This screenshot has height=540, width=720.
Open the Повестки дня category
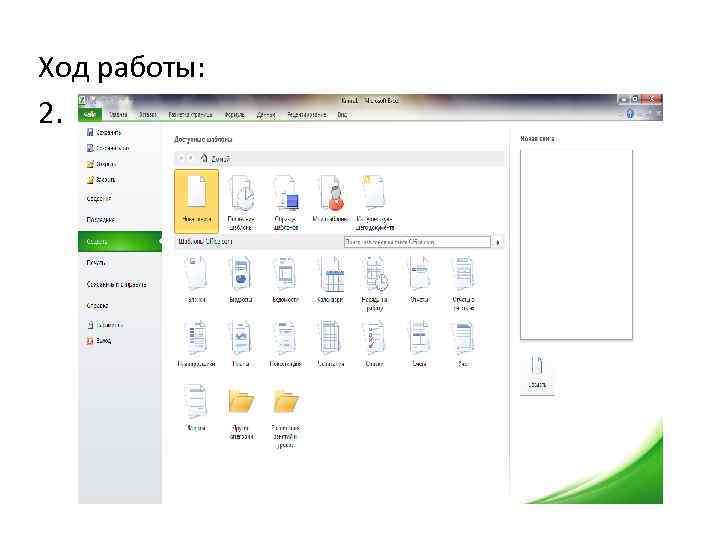point(286,343)
